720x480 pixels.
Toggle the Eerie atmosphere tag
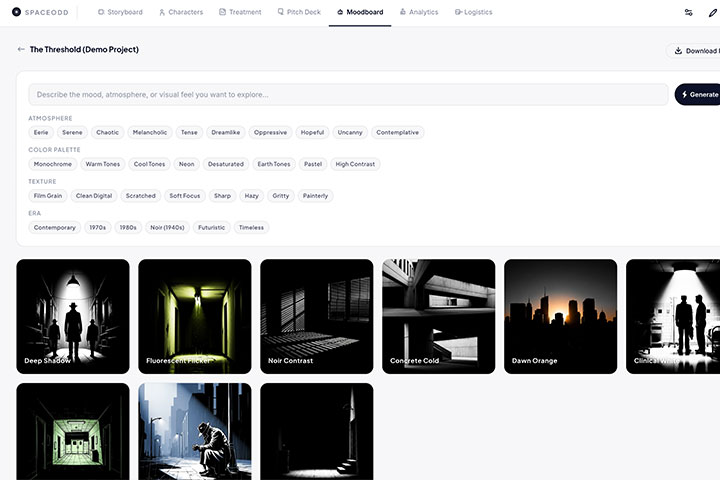click(41, 132)
